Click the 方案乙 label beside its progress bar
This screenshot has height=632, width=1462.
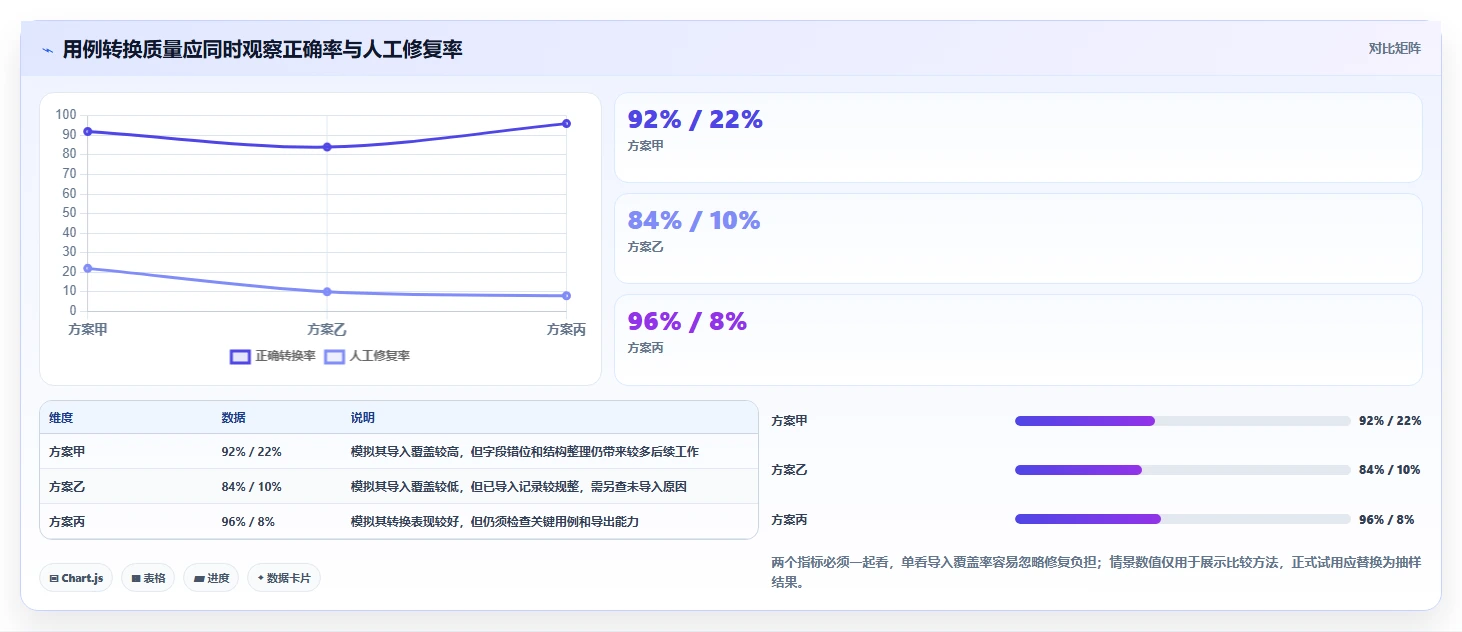click(789, 470)
